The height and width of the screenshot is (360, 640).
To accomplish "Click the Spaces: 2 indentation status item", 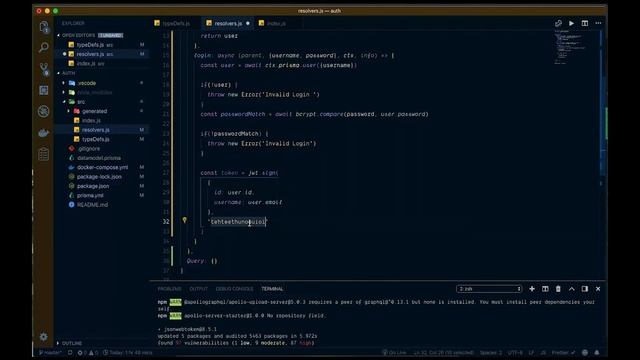I will [x=491, y=352].
